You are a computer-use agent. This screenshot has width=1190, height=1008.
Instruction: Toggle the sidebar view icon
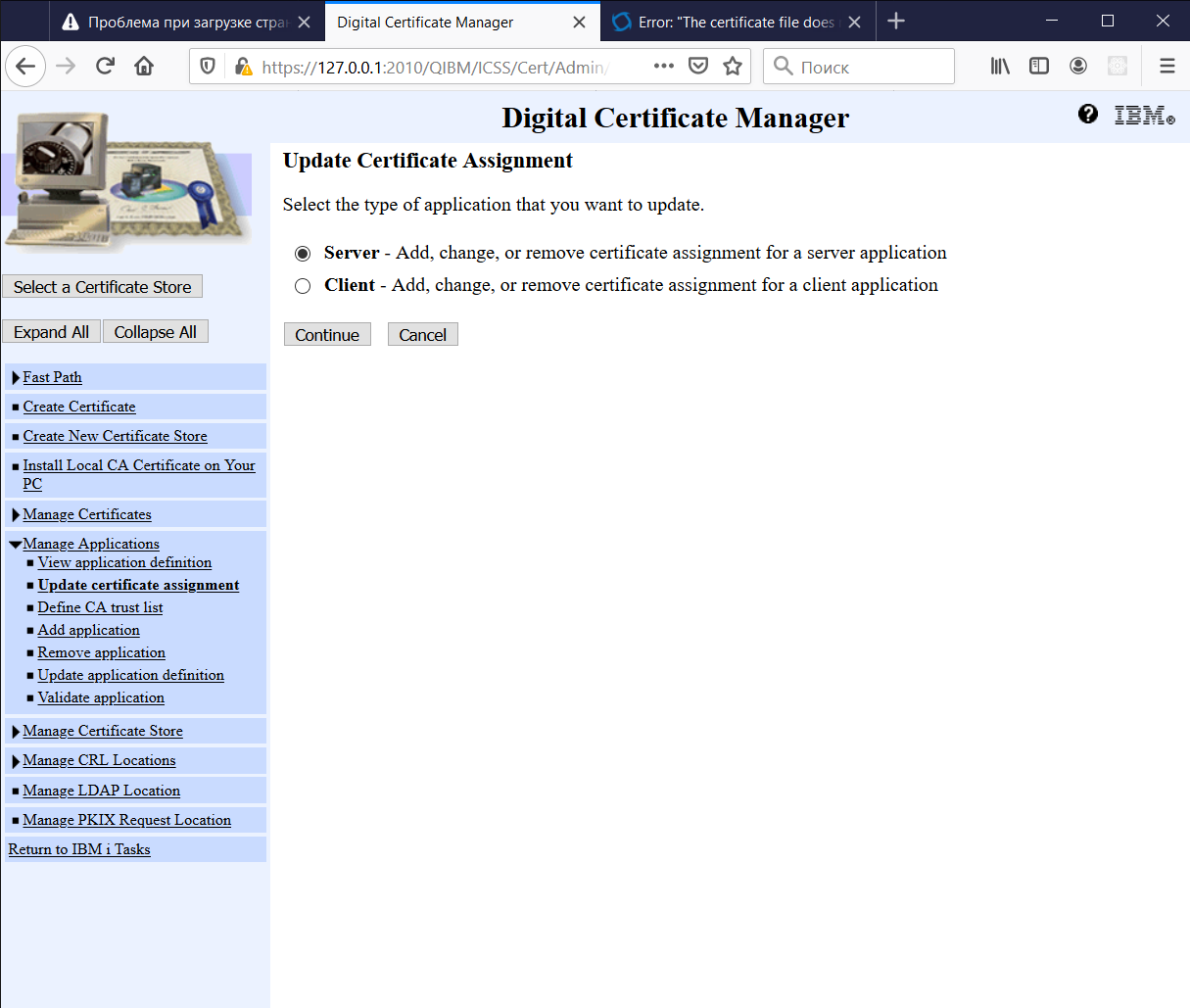coord(1039,66)
